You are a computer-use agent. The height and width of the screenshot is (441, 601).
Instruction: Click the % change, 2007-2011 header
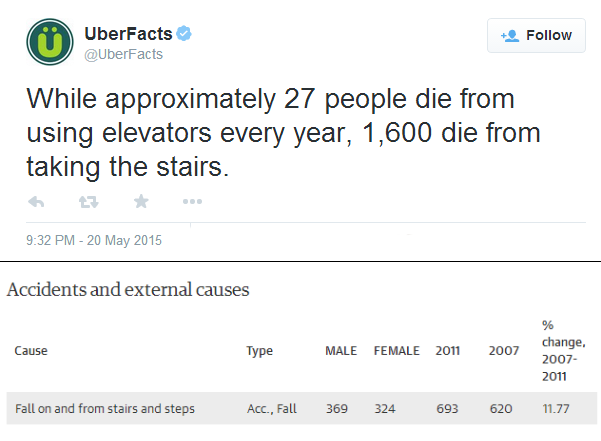(x=563, y=351)
